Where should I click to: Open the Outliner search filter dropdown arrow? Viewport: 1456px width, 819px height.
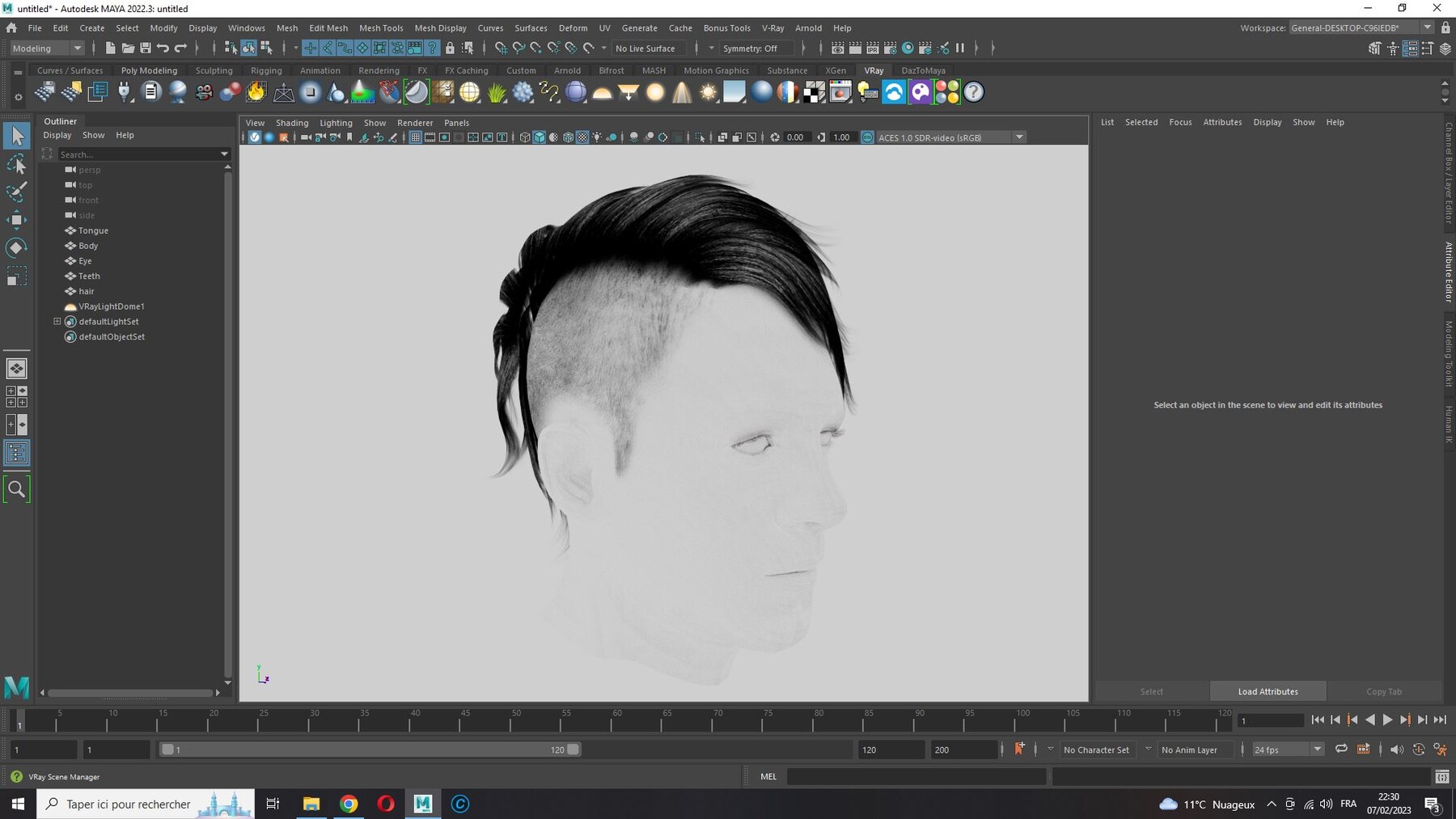tap(224, 154)
